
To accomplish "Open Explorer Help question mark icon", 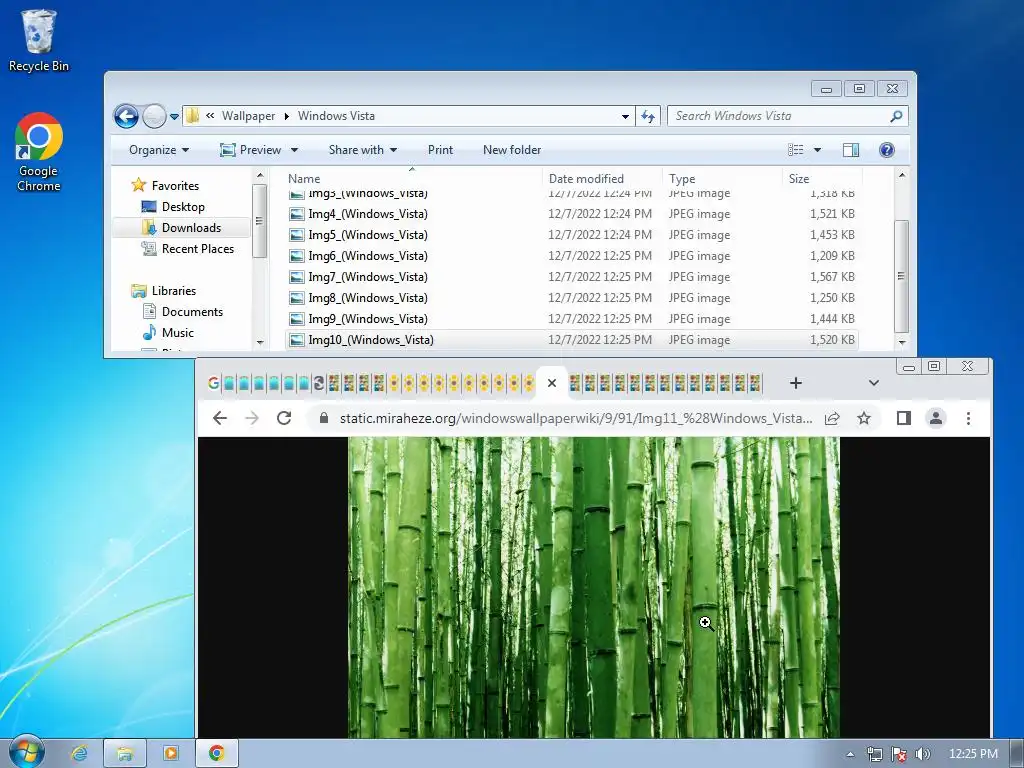I will pyautogui.click(x=887, y=150).
